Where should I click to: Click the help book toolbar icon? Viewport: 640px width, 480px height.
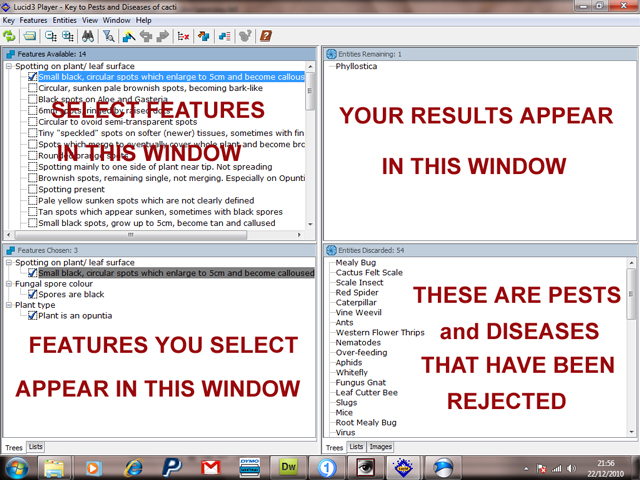(266, 36)
